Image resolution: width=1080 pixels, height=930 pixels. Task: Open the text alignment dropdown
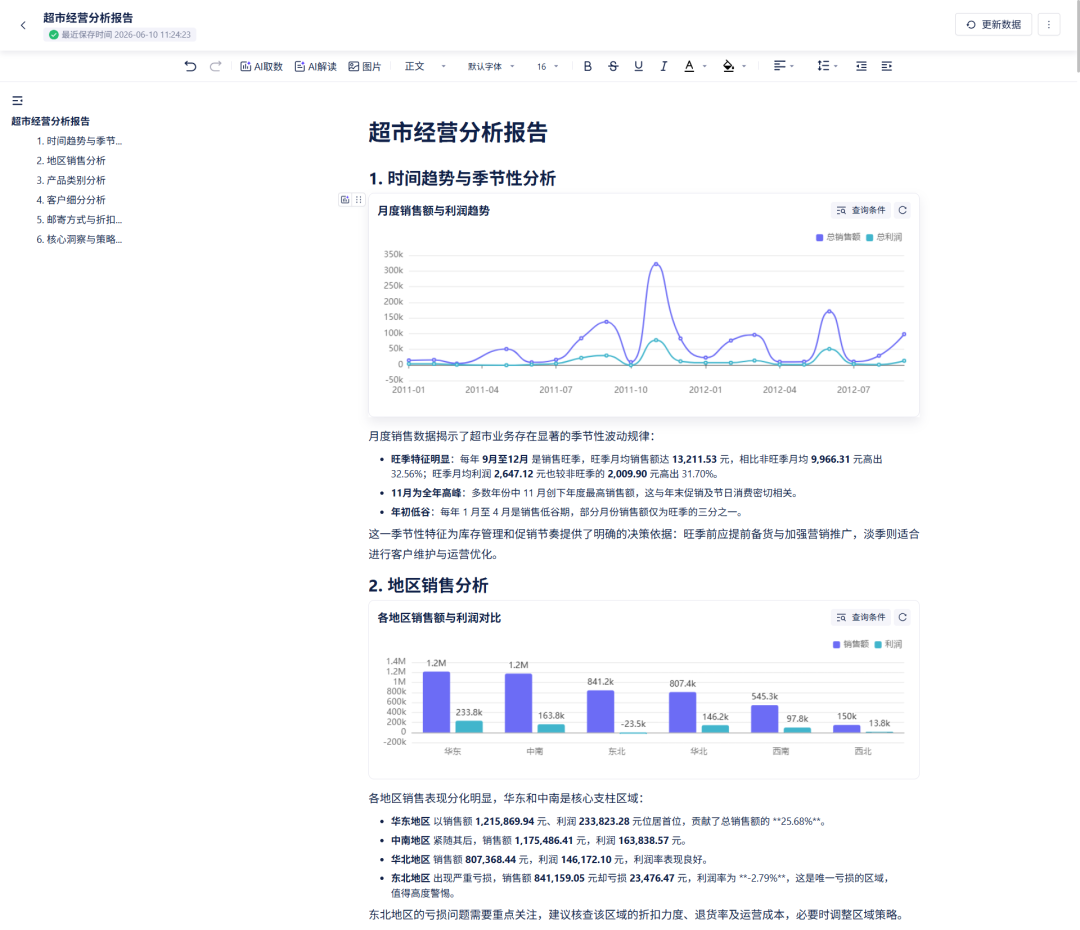pos(784,66)
